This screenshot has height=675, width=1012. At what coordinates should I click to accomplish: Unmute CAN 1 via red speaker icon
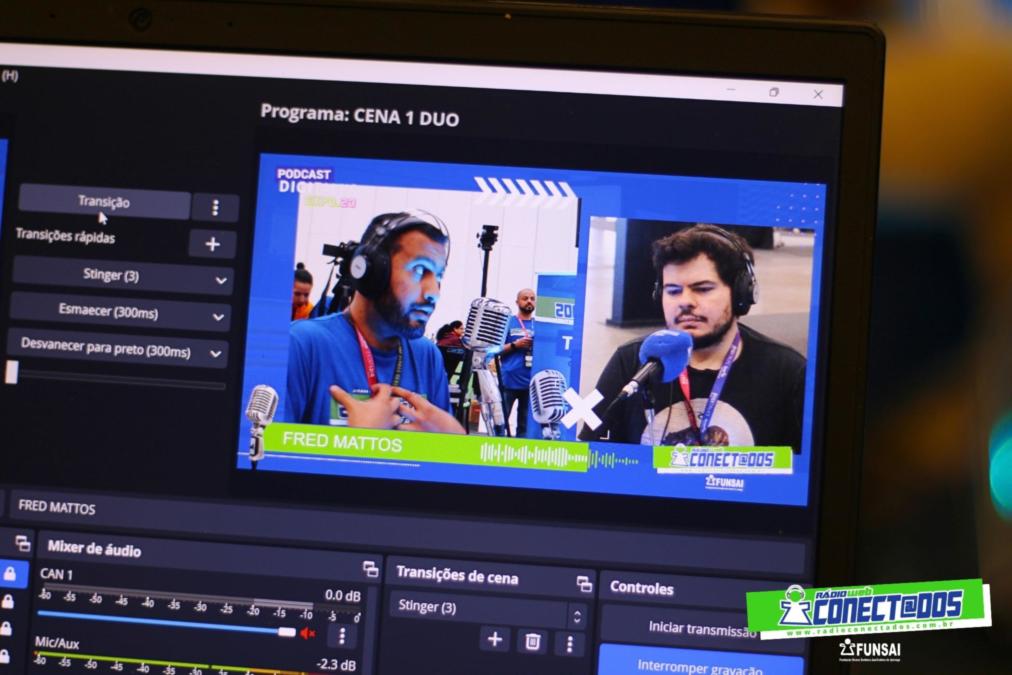pyautogui.click(x=308, y=634)
